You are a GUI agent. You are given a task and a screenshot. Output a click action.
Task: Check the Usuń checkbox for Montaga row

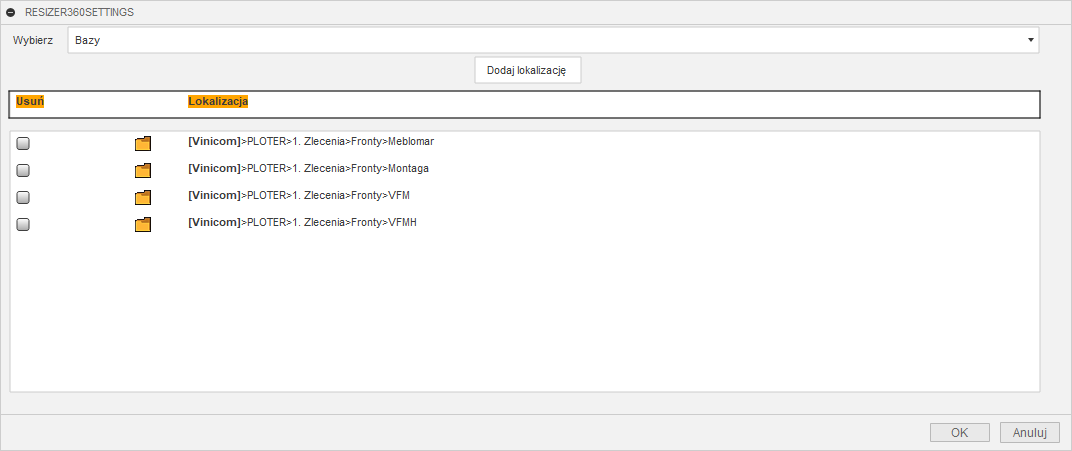pos(23,171)
